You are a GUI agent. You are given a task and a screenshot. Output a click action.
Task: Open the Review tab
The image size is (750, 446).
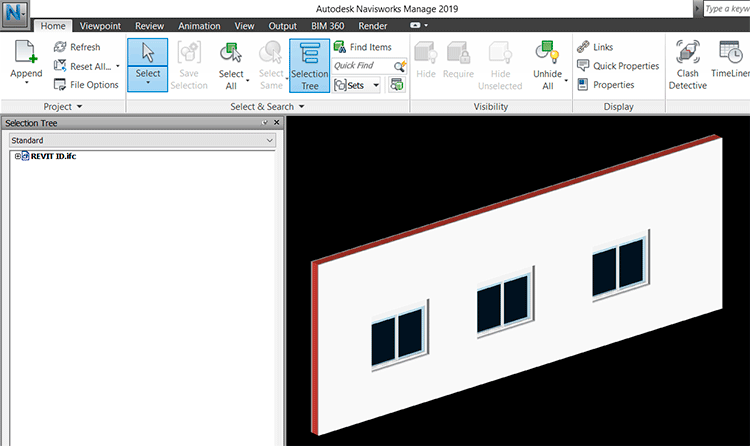click(149, 26)
